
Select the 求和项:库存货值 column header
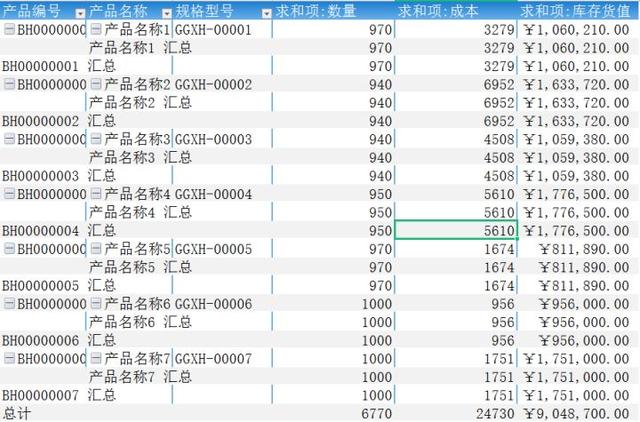tap(578, 11)
